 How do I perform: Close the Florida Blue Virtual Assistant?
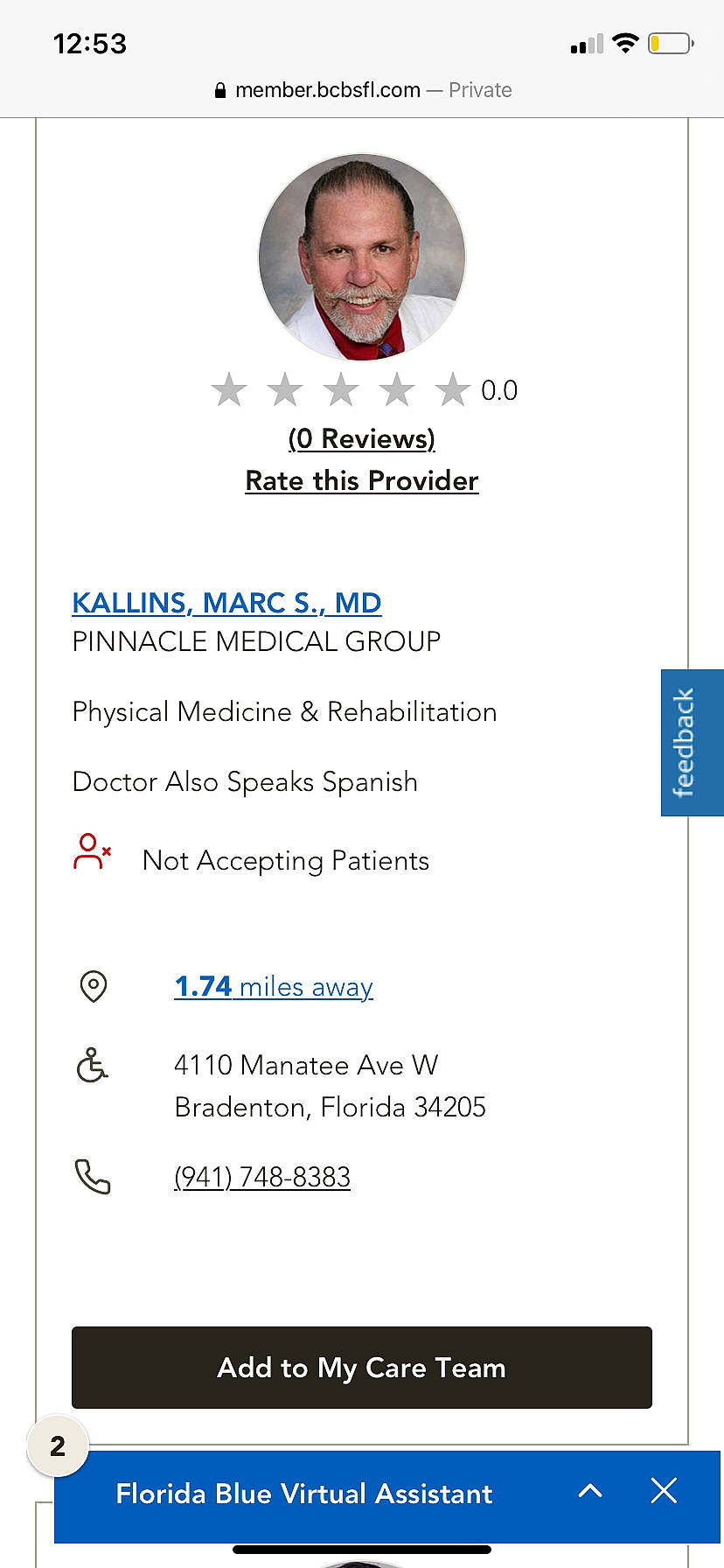(x=664, y=1491)
